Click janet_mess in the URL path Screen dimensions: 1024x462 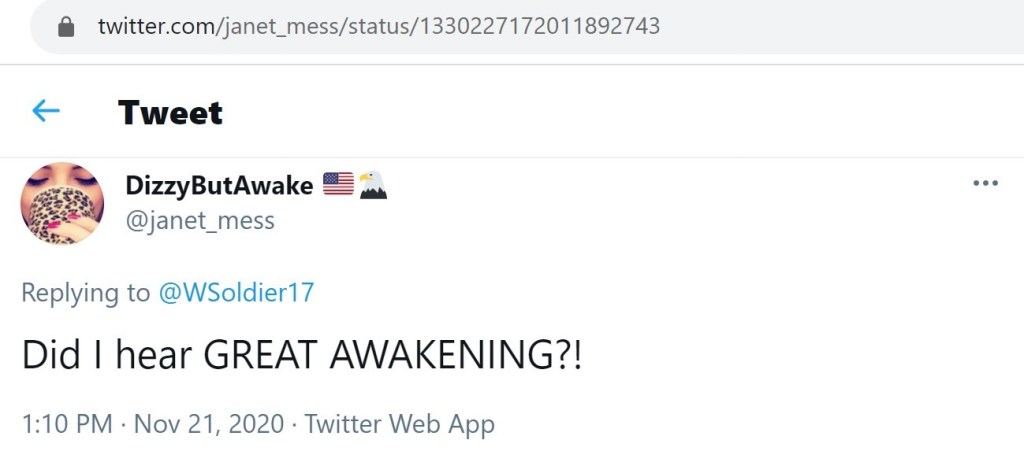tap(281, 27)
